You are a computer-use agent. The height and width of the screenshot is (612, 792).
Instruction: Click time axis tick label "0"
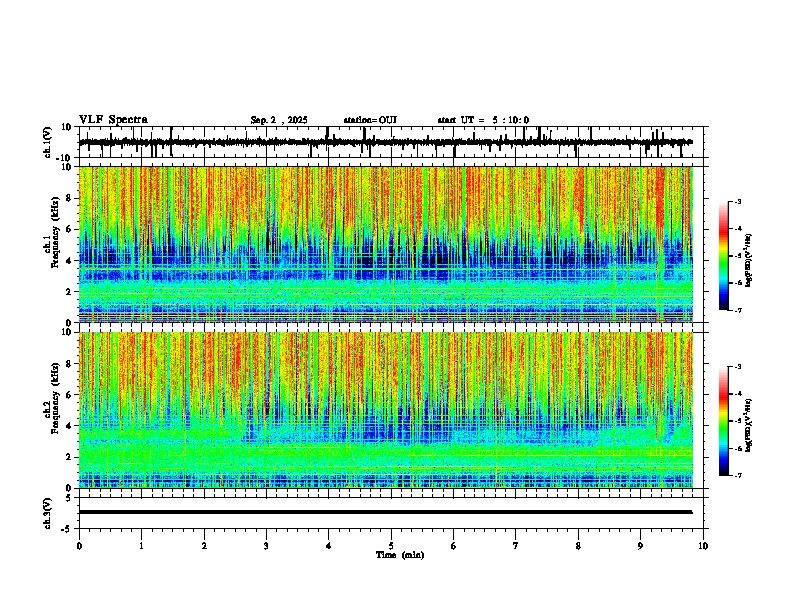pos(79,546)
